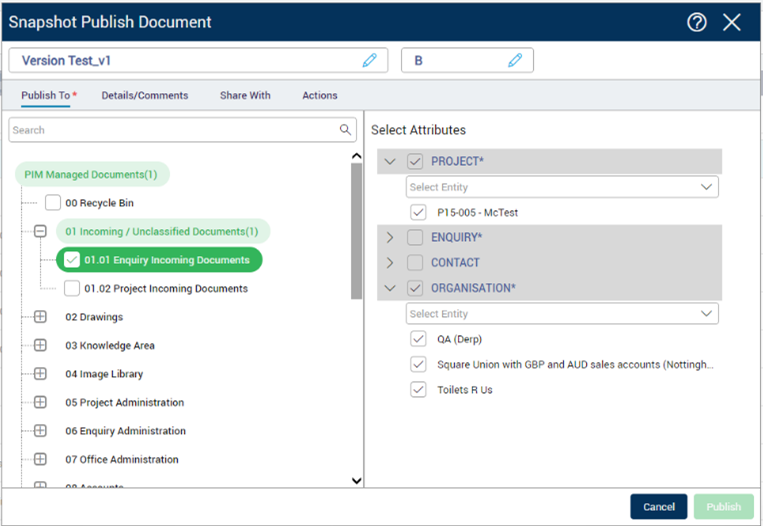Click the search magnifier icon
This screenshot has width=763, height=526.
346,130
